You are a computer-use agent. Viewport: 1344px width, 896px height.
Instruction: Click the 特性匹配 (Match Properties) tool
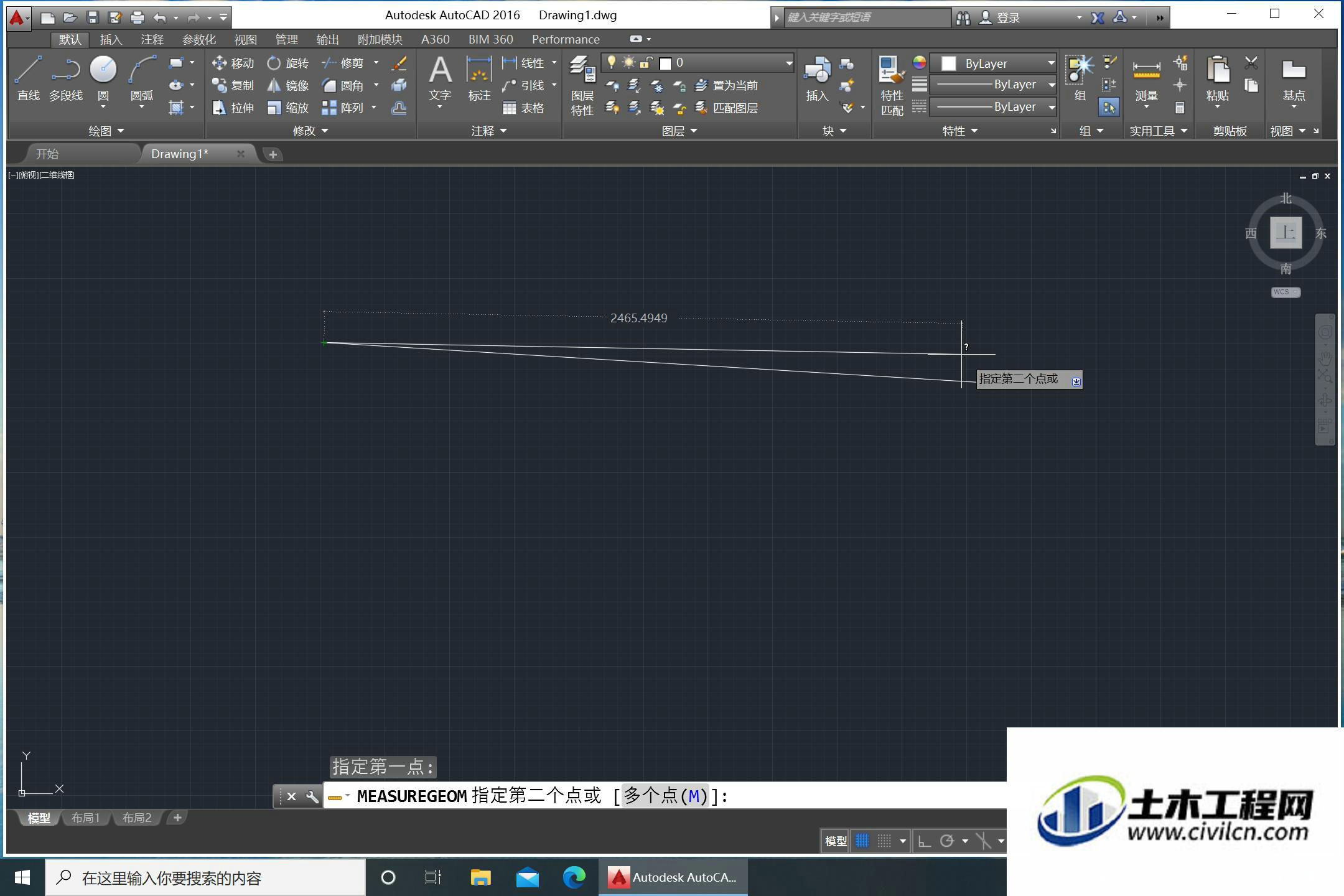tap(892, 85)
